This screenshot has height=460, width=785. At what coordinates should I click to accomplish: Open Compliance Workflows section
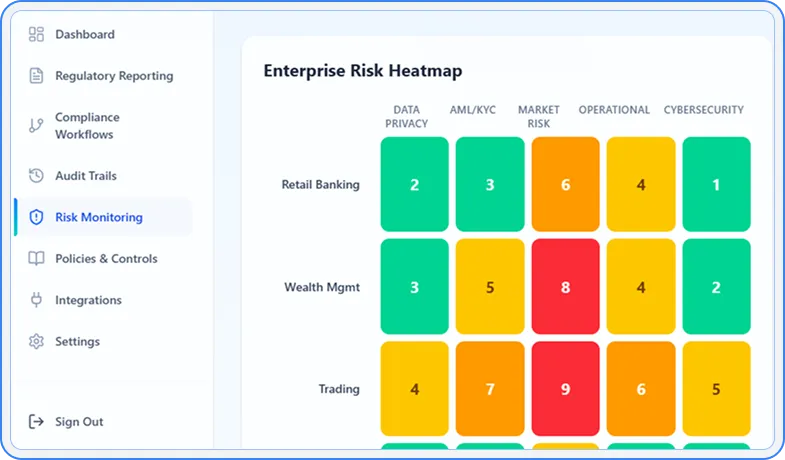[x=87, y=126]
